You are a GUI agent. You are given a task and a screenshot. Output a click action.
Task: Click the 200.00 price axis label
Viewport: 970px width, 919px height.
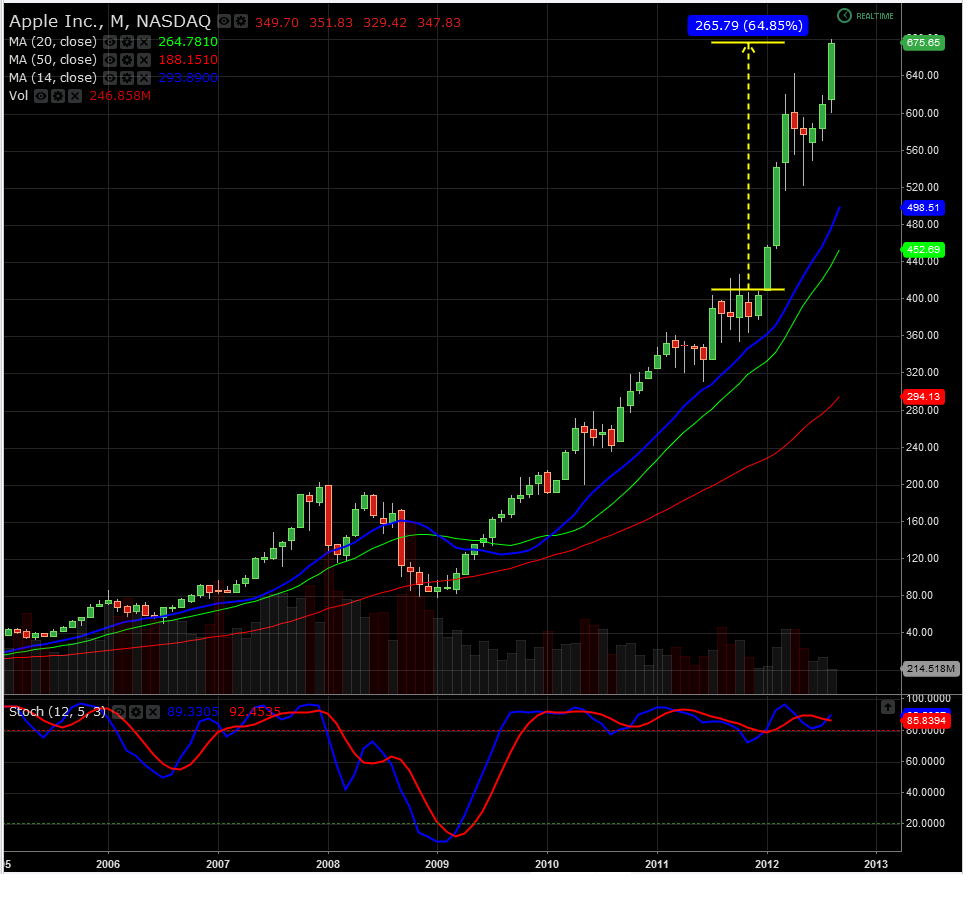point(922,484)
